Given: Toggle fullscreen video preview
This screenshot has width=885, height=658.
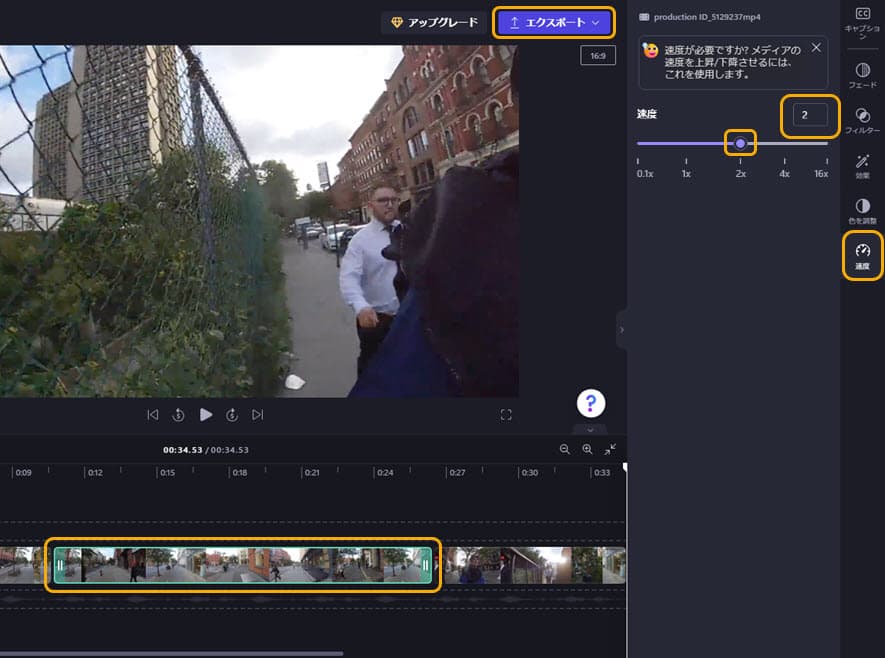Looking at the screenshot, I should (x=505, y=413).
